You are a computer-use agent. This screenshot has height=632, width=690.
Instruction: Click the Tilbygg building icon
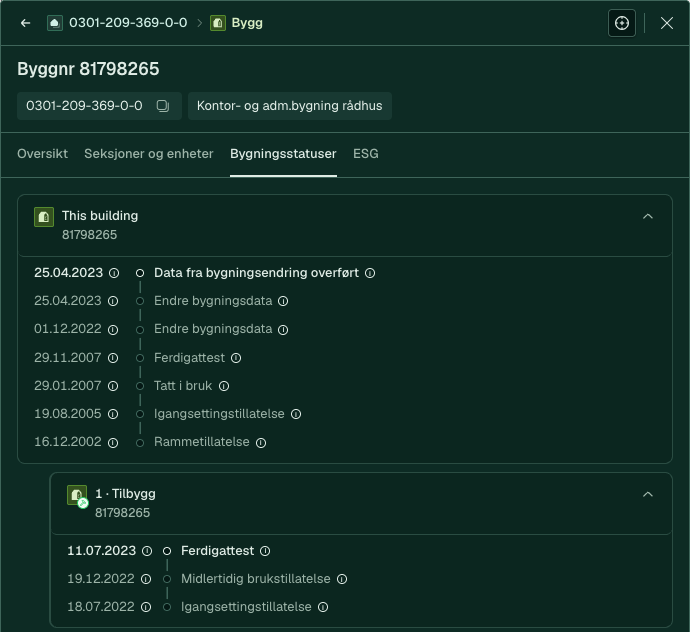(77, 496)
